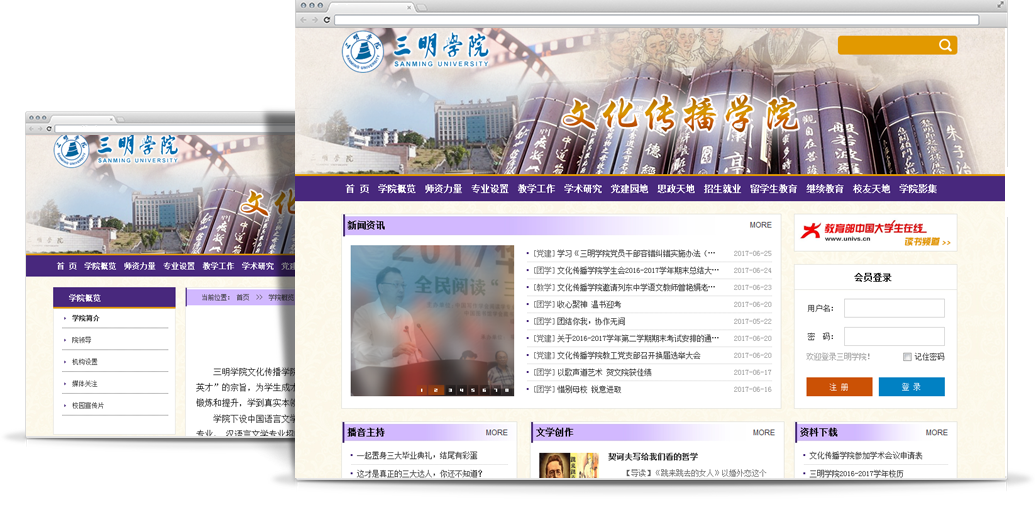Image resolution: width=1035 pixels, height=510 pixels.
Task: Click the search magnifier icon in the orange bar
Action: click(945, 45)
